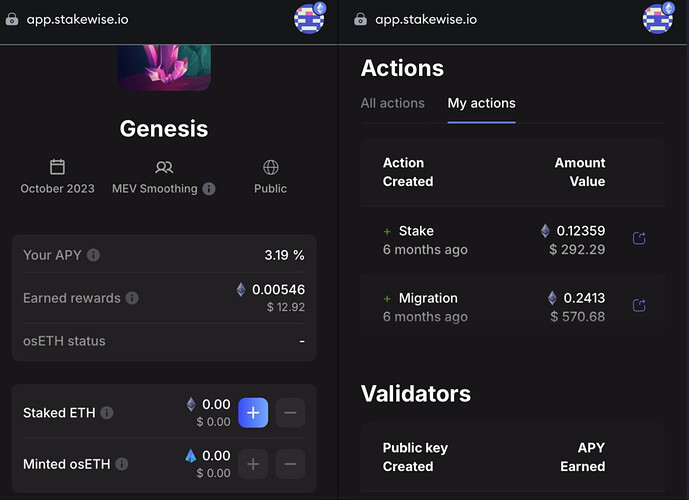Screen dimensions: 689x500
Task: Click the lock icon in right address bar
Action: [360, 19]
